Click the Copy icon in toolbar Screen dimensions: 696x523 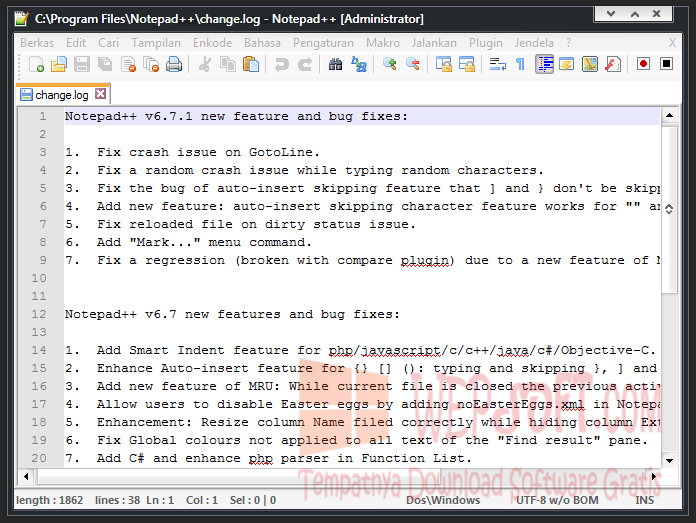click(x=228, y=64)
